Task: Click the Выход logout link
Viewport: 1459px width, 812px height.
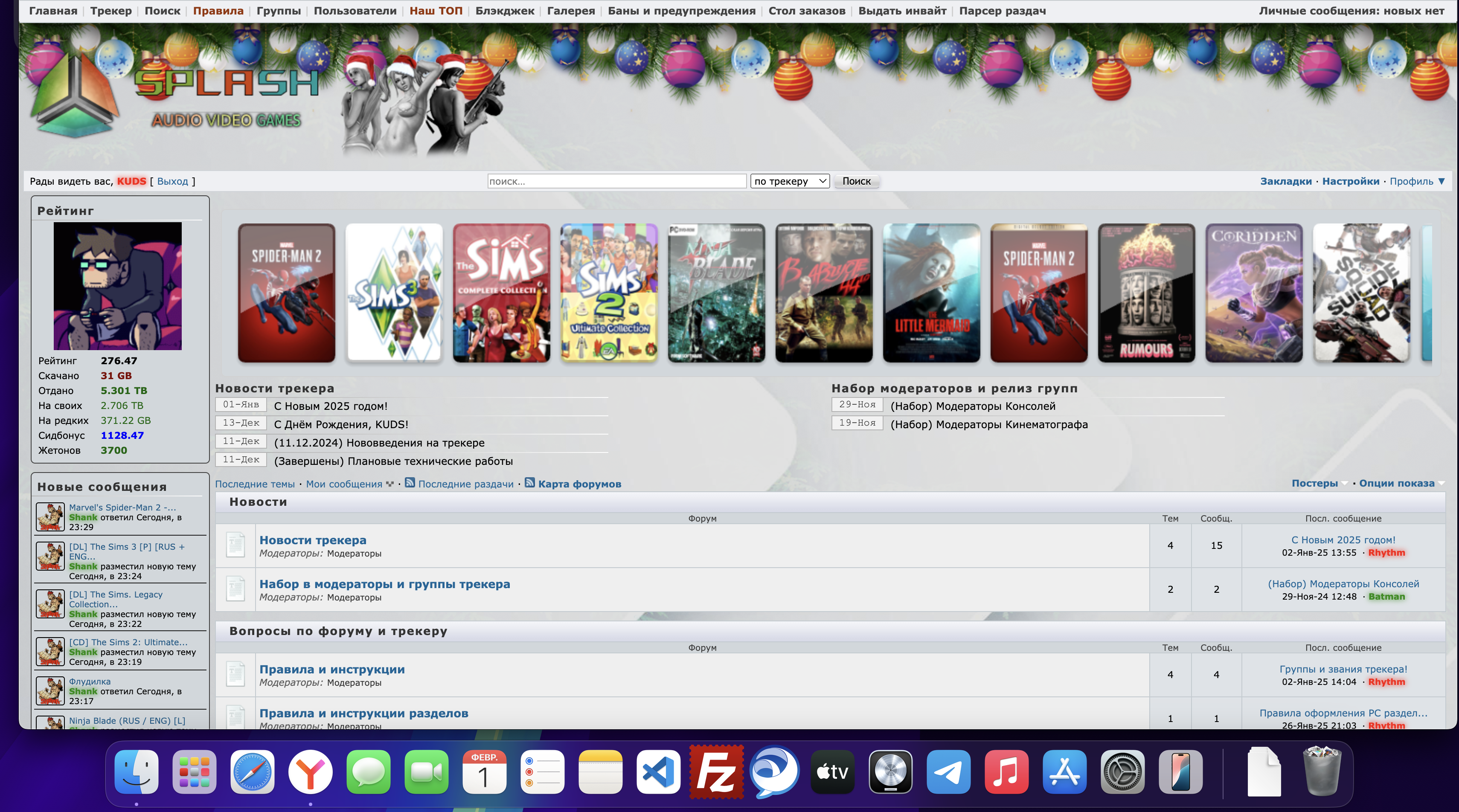Action: point(172,181)
